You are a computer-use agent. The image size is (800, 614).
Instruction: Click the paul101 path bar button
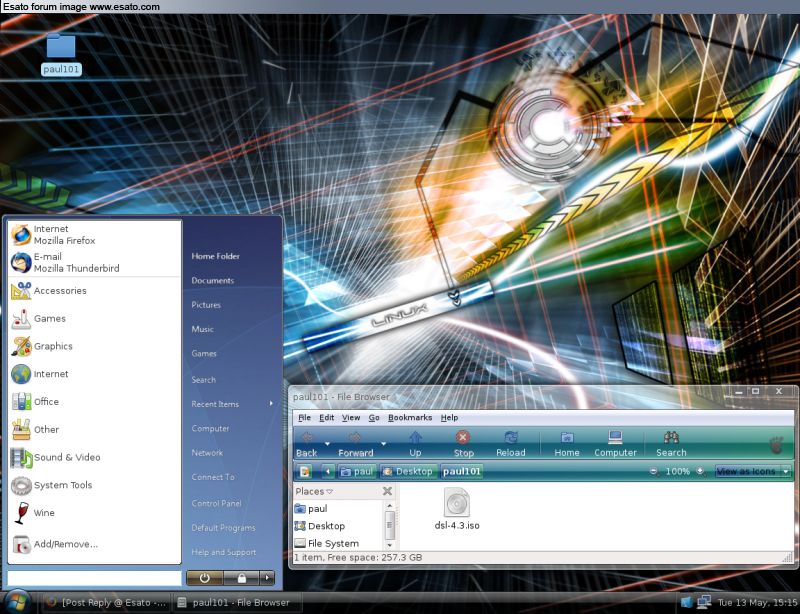coord(461,471)
